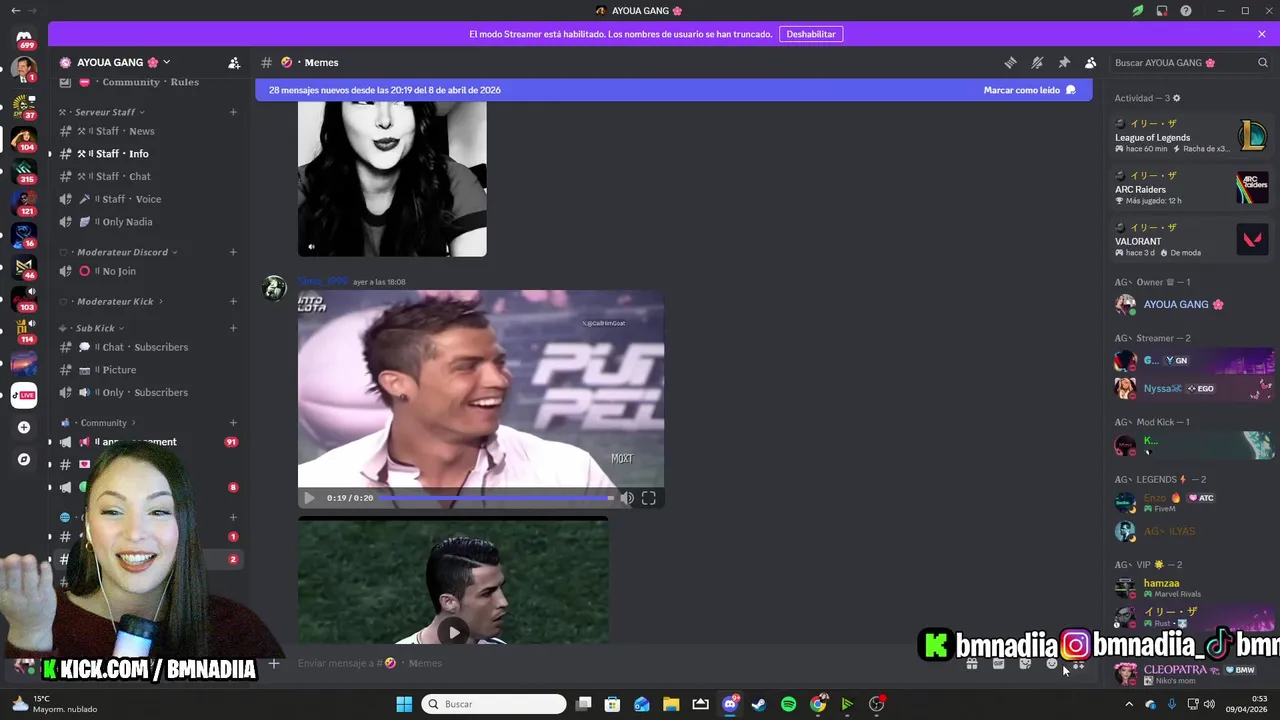Play the second Ronaldo video thumbnail

click(454, 632)
